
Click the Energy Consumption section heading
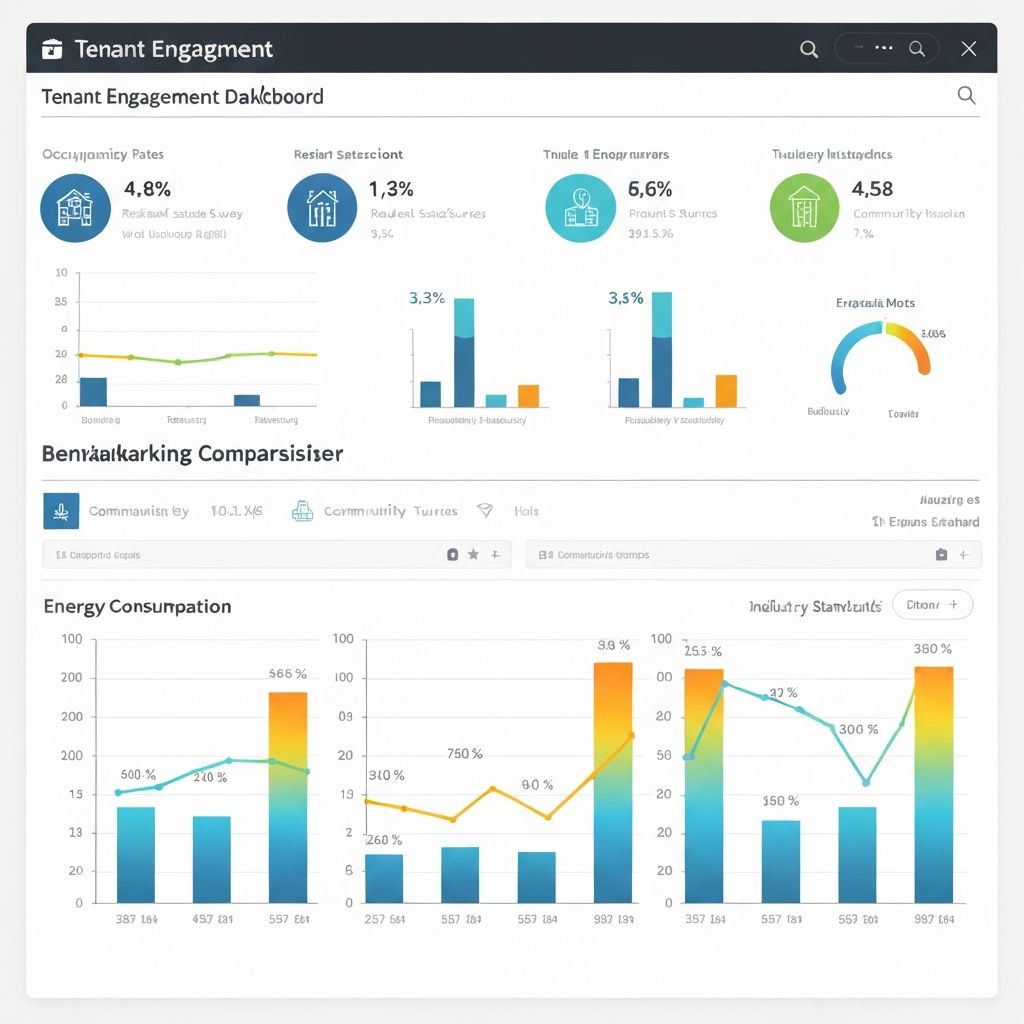tap(137, 606)
